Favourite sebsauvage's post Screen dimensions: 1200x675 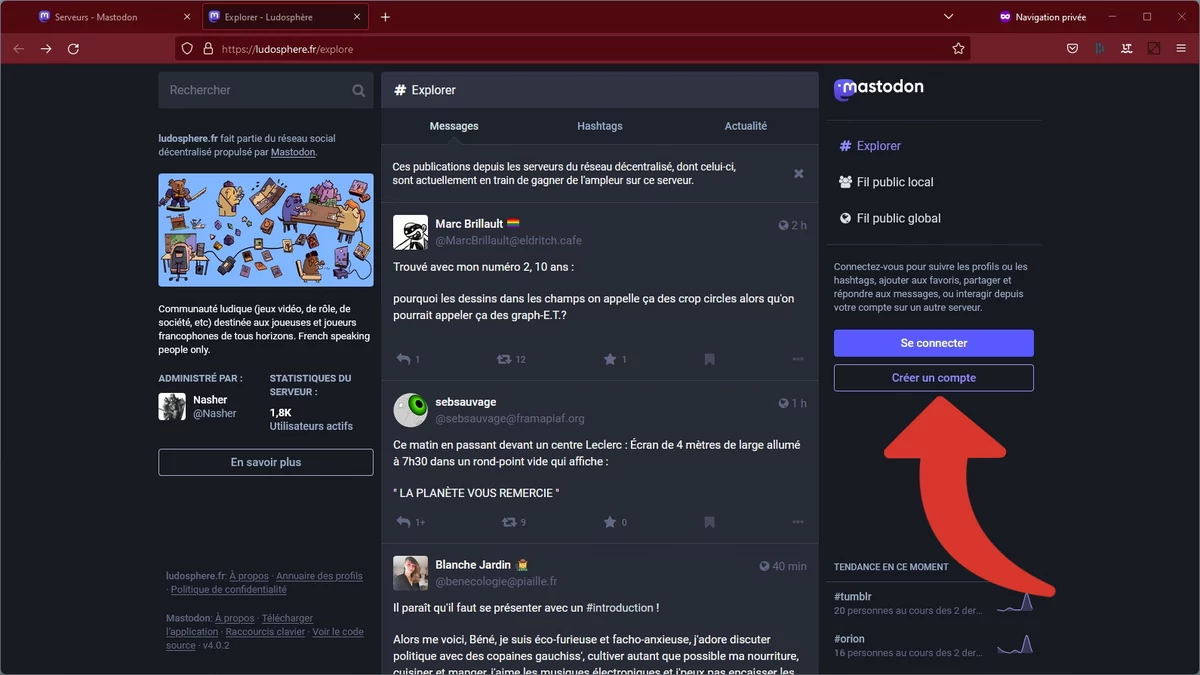[610, 522]
